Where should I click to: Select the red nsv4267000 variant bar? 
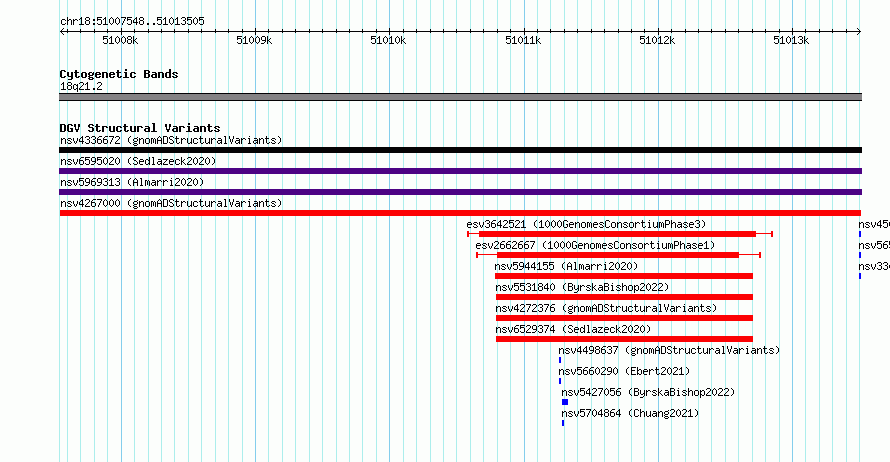coord(460,213)
